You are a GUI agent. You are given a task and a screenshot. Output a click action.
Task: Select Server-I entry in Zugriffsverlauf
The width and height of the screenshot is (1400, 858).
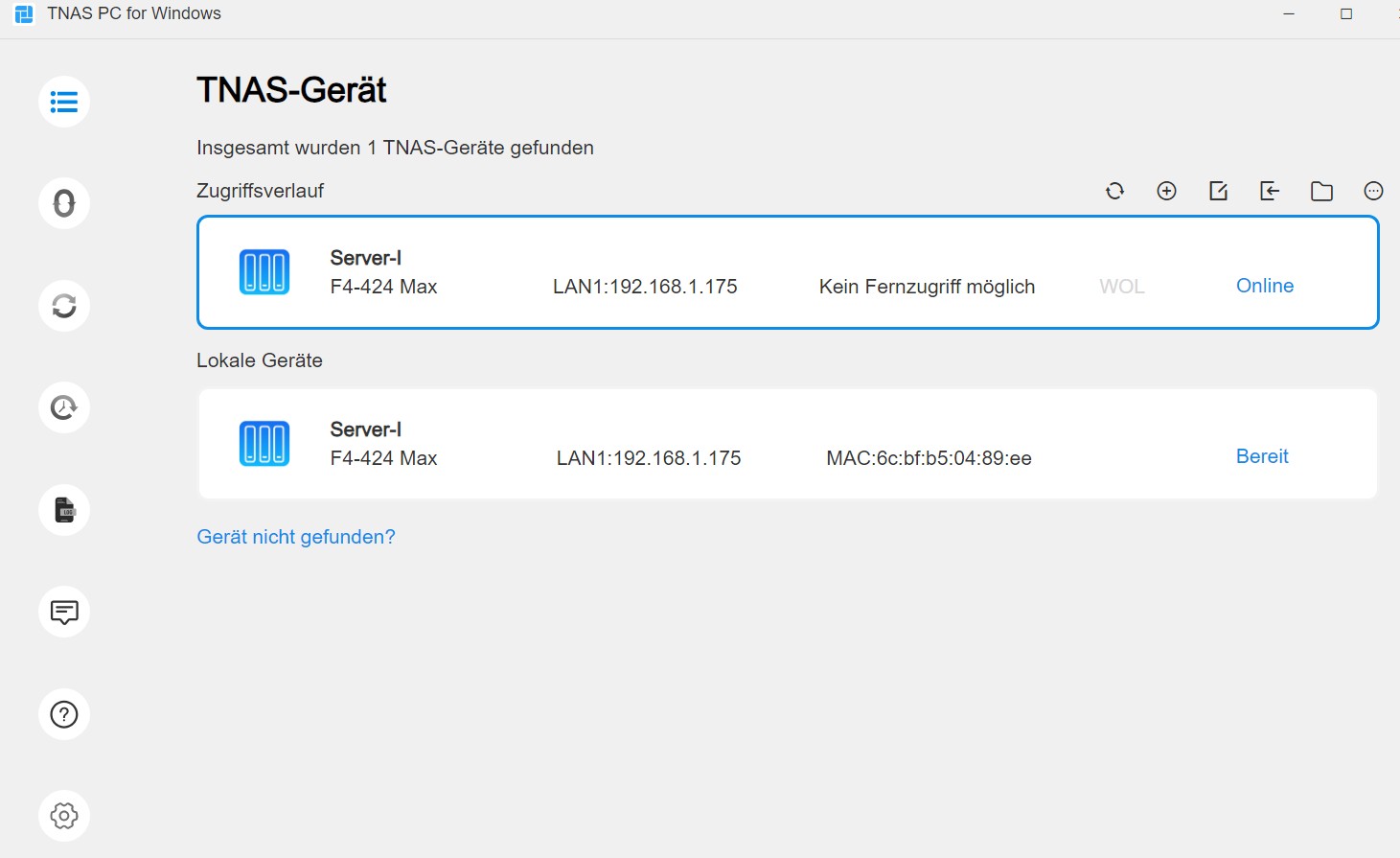click(788, 272)
